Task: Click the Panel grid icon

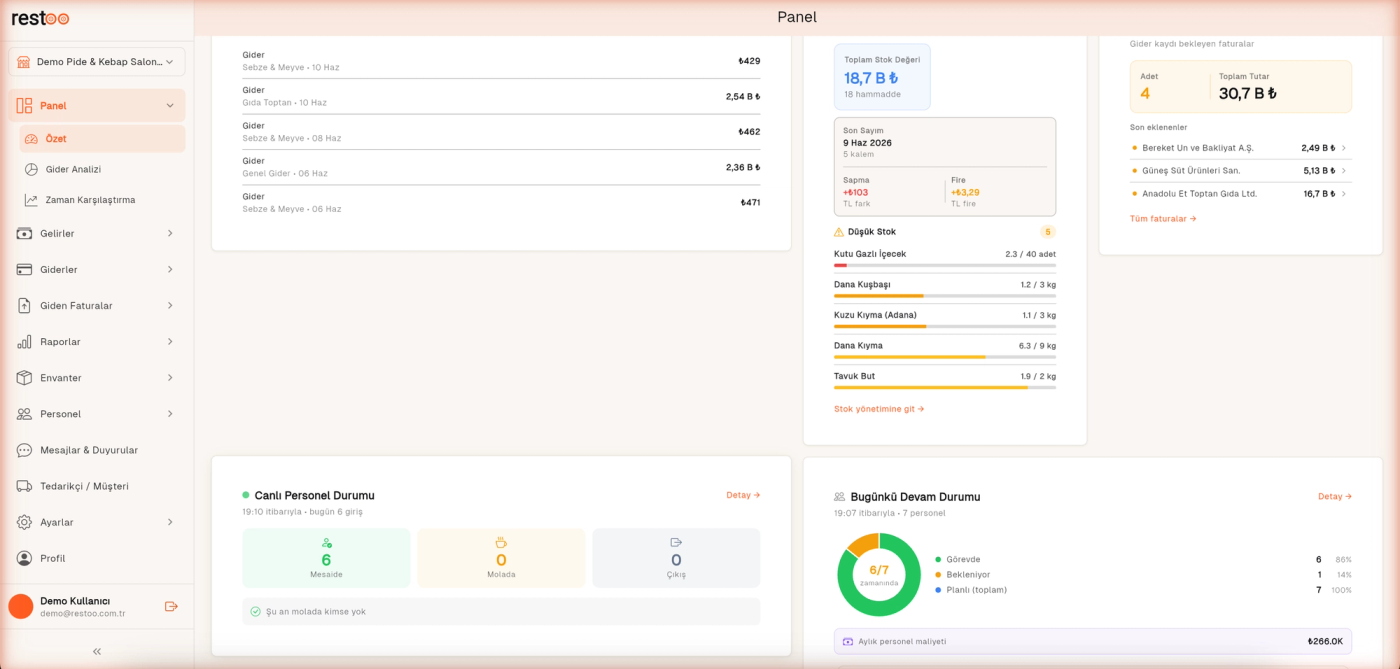Action: [x=24, y=106]
